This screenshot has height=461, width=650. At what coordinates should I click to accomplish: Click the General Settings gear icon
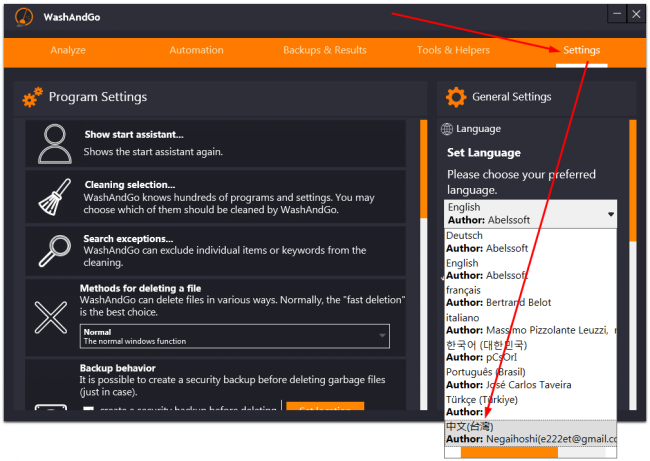click(456, 97)
